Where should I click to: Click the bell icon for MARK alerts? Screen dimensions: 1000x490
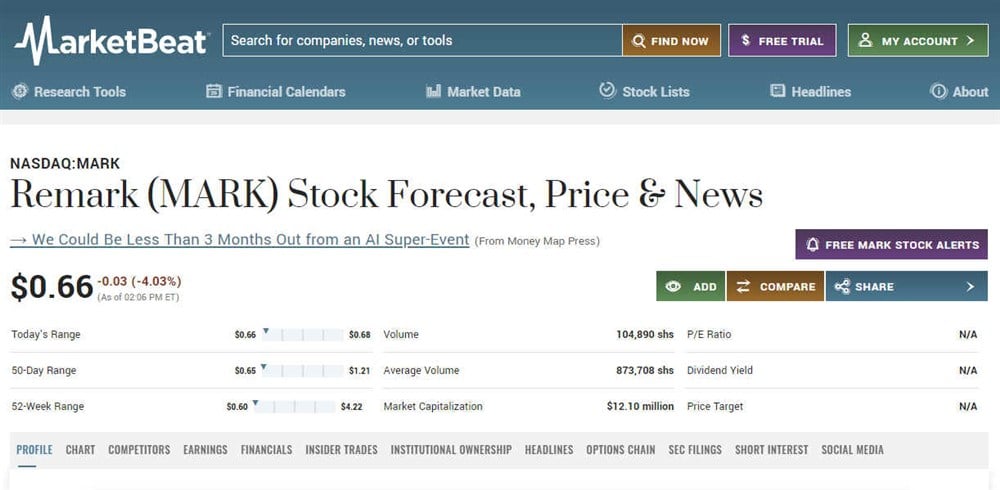coord(813,245)
